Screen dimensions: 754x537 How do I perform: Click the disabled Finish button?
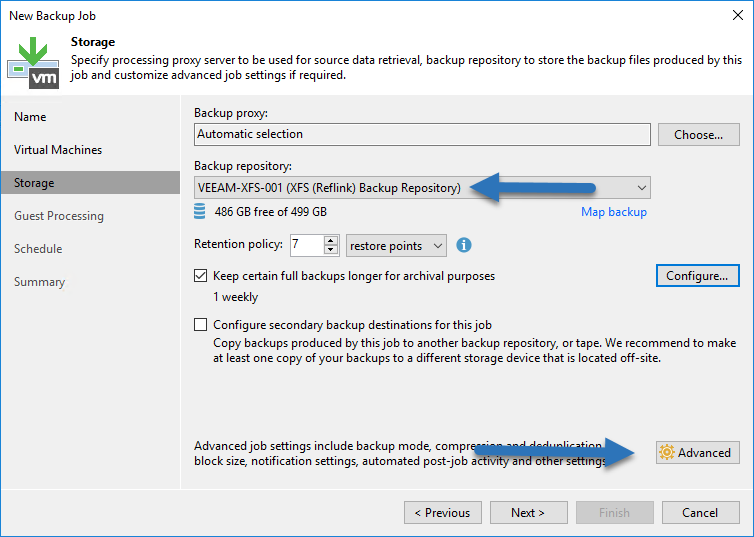[615, 512]
